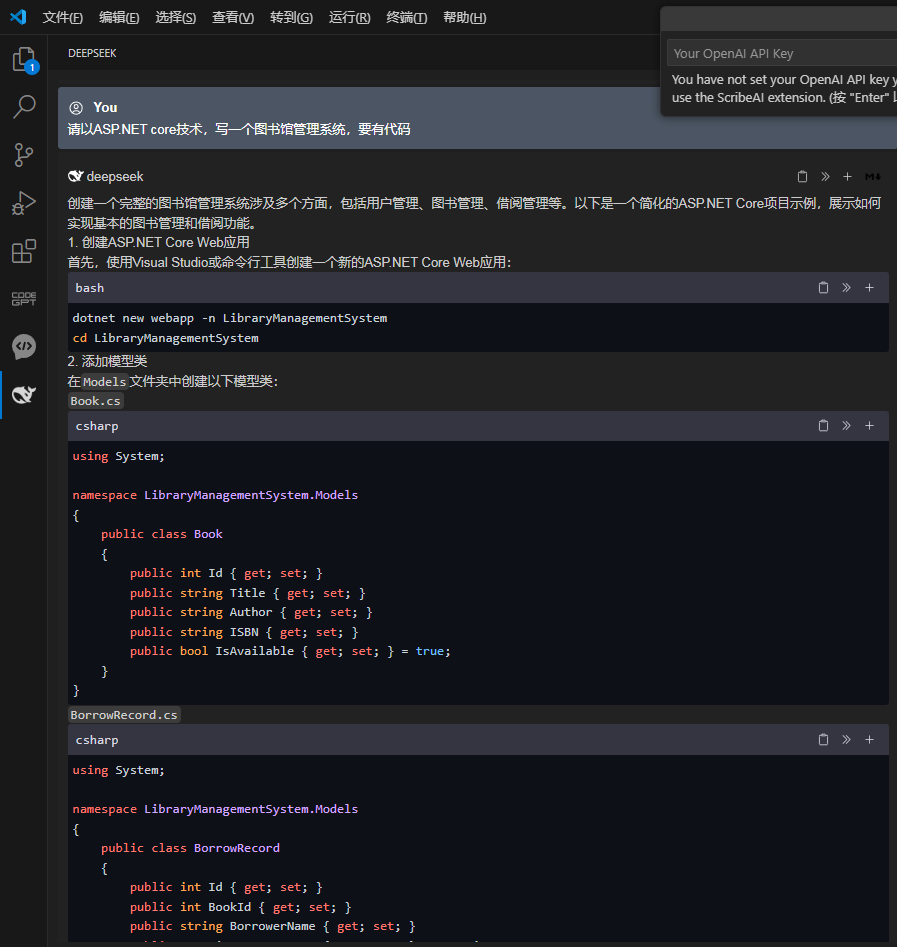The height and width of the screenshot is (947, 897).
Task: Click the user prompt message bubble
Action: pyautogui.click(x=477, y=118)
